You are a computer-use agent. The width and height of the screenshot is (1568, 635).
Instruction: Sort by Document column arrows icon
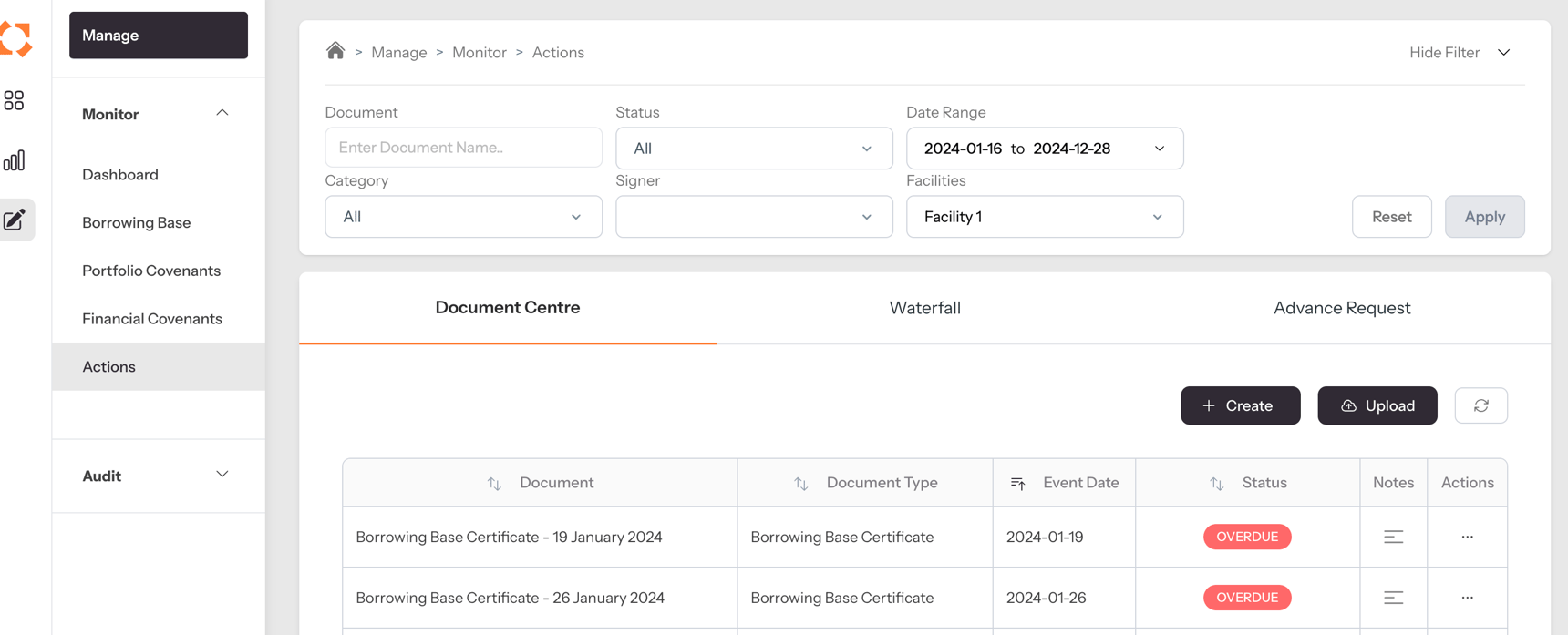point(494,483)
